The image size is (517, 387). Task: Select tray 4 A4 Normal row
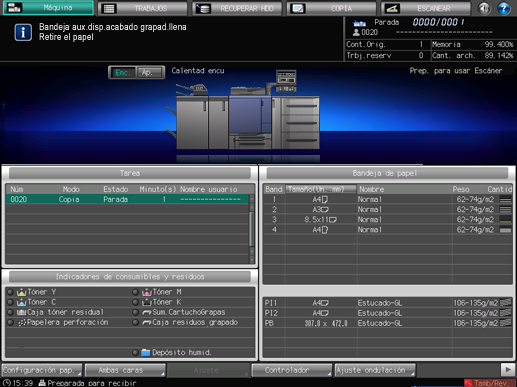[x=388, y=229]
